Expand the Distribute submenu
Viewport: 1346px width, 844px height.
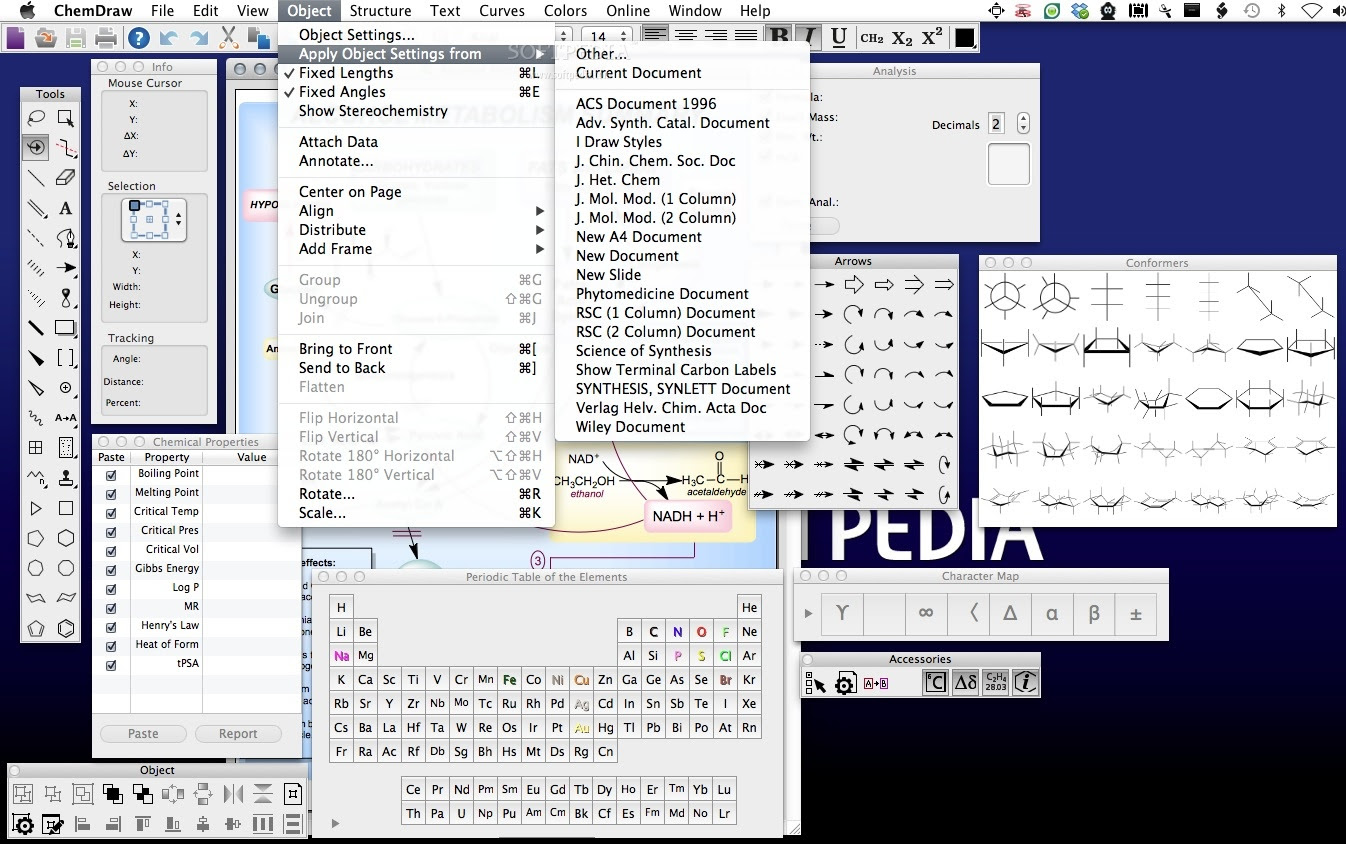pos(416,230)
